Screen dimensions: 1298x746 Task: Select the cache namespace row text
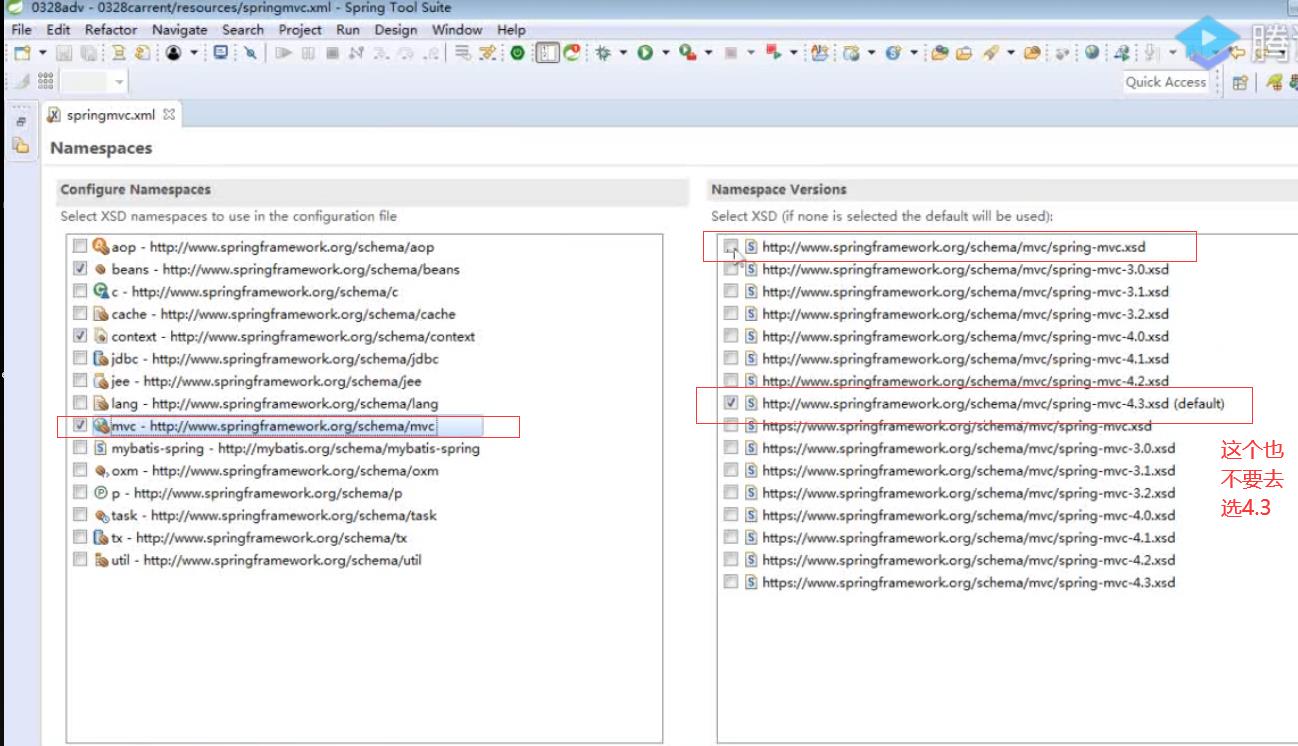pyautogui.click(x=283, y=314)
